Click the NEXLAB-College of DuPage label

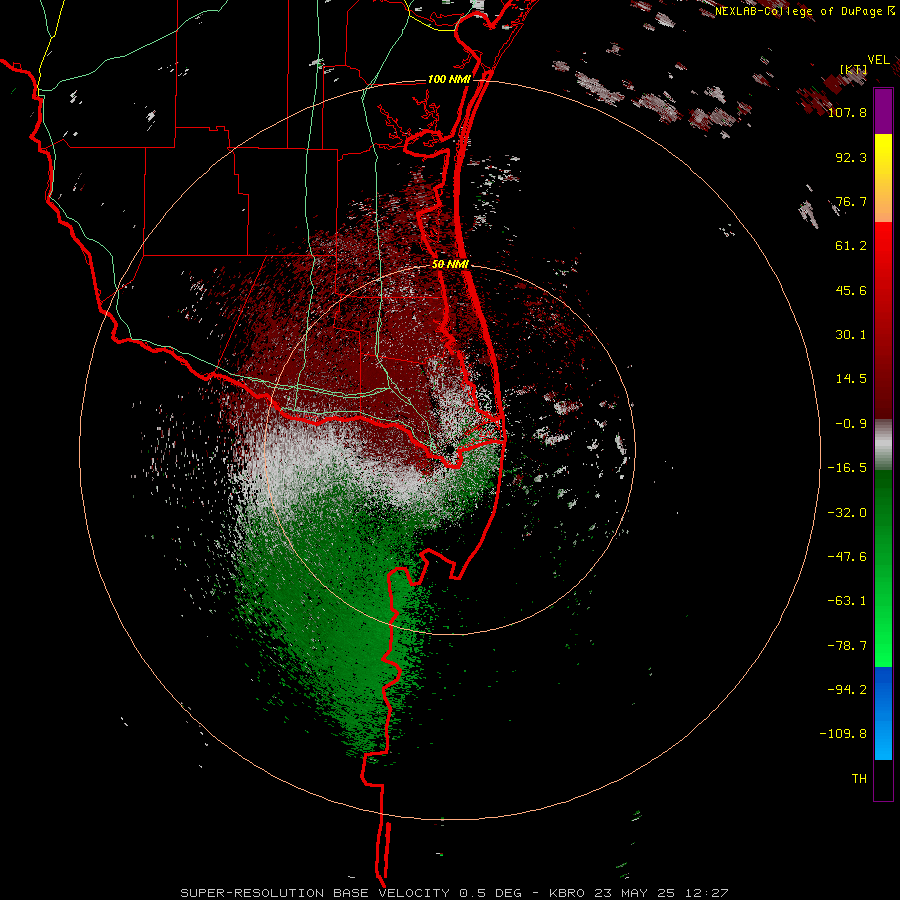click(x=805, y=11)
